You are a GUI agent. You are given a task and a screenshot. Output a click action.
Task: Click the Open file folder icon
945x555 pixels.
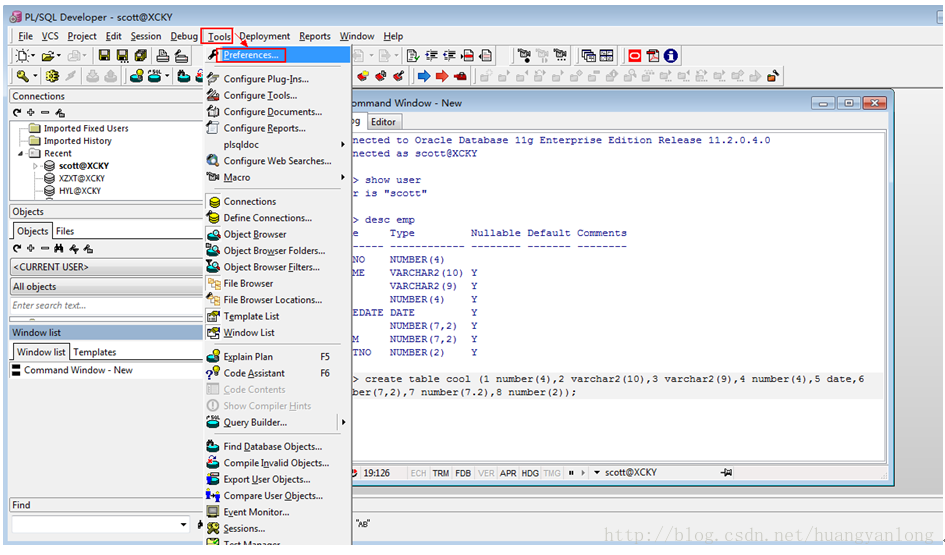pyautogui.click(x=48, y=56)
